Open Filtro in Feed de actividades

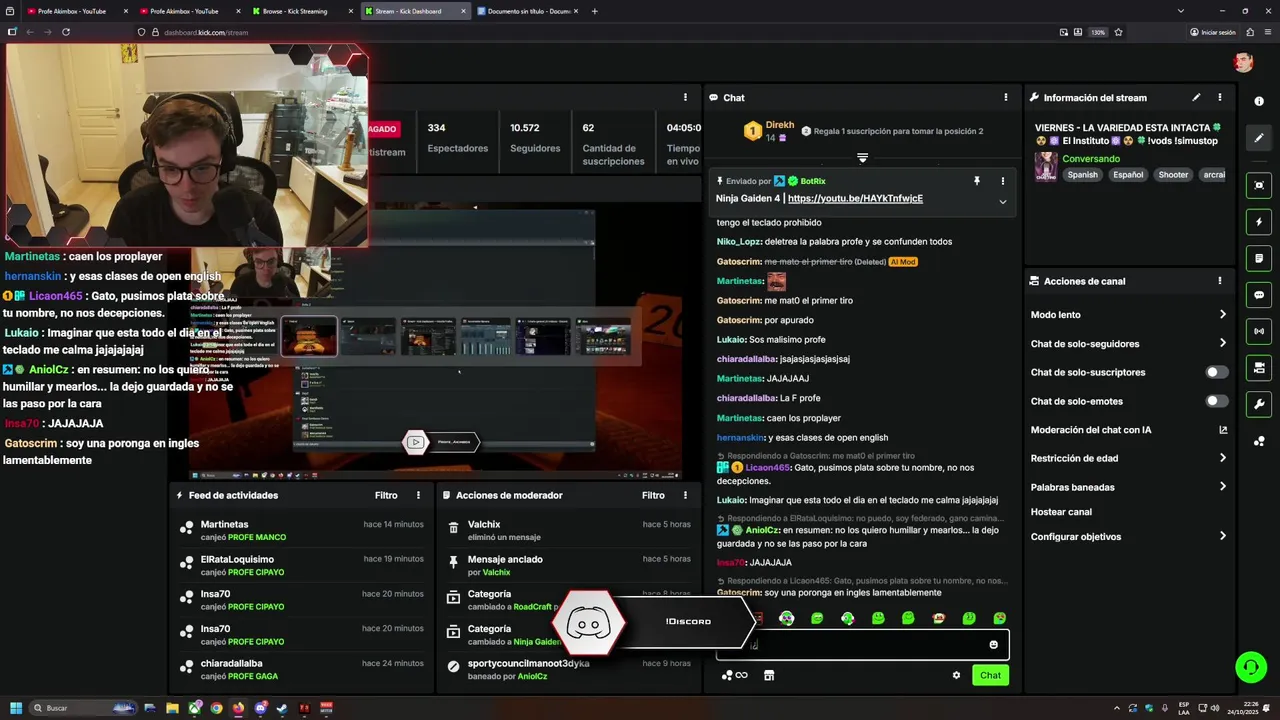click(386, 495)
